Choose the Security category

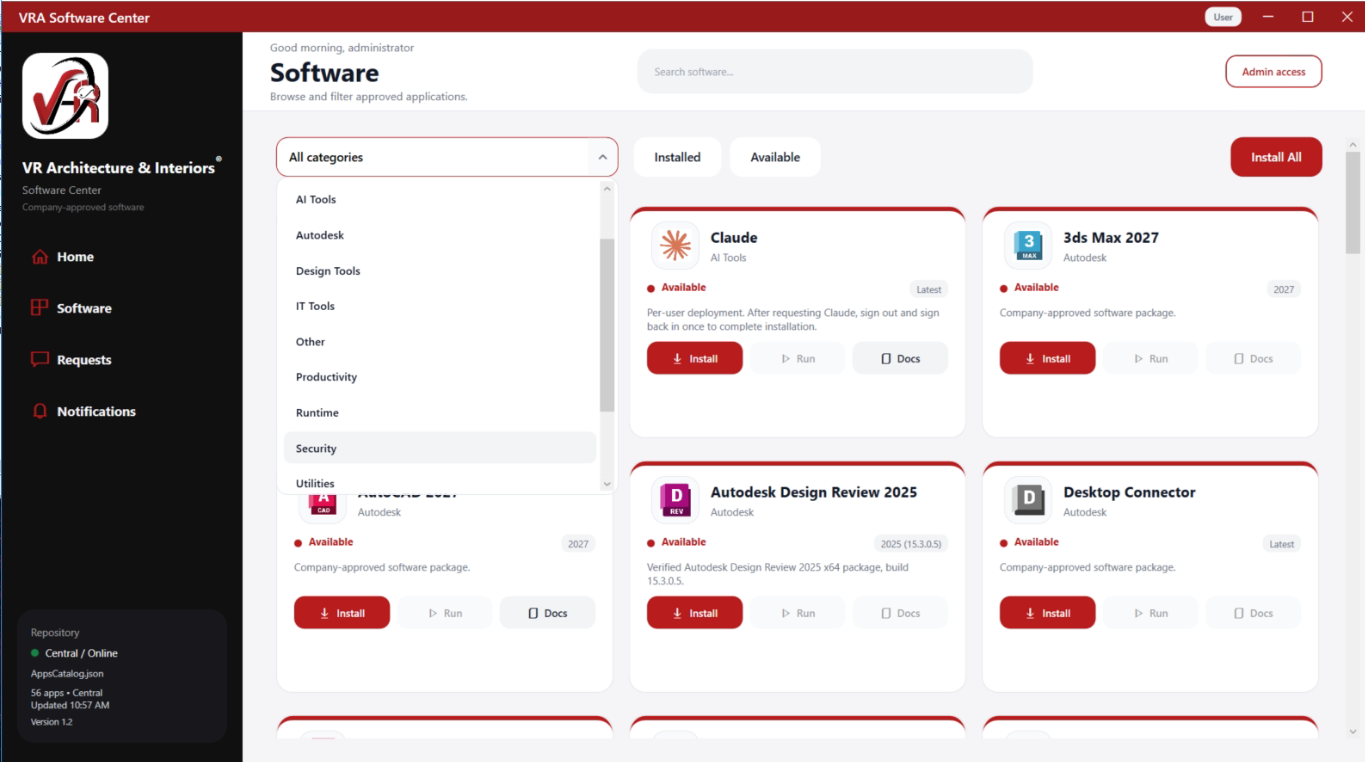(x=440, y=449)
